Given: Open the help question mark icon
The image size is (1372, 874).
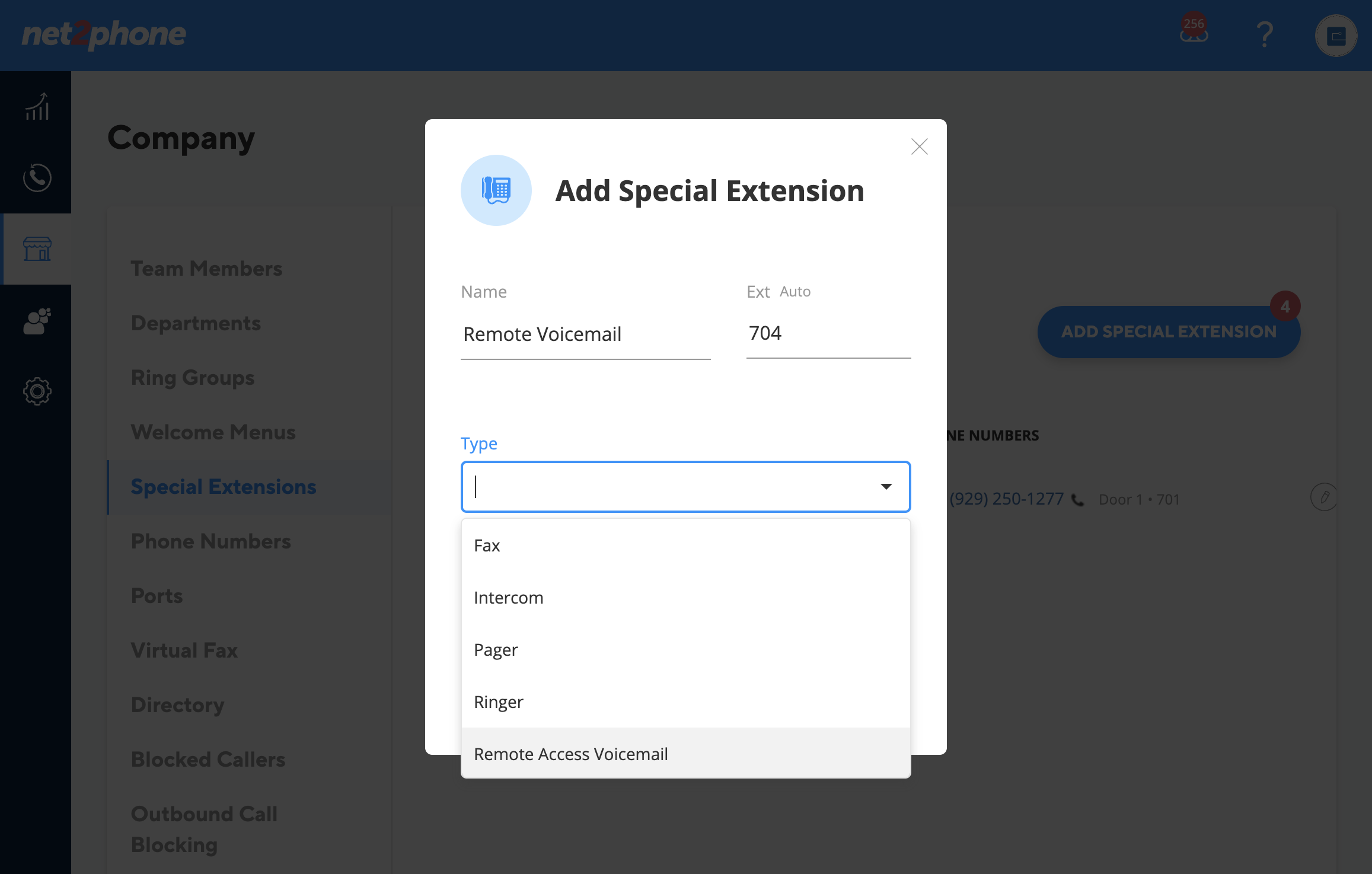Looking at the screenshot, I should coord(1265,35).
